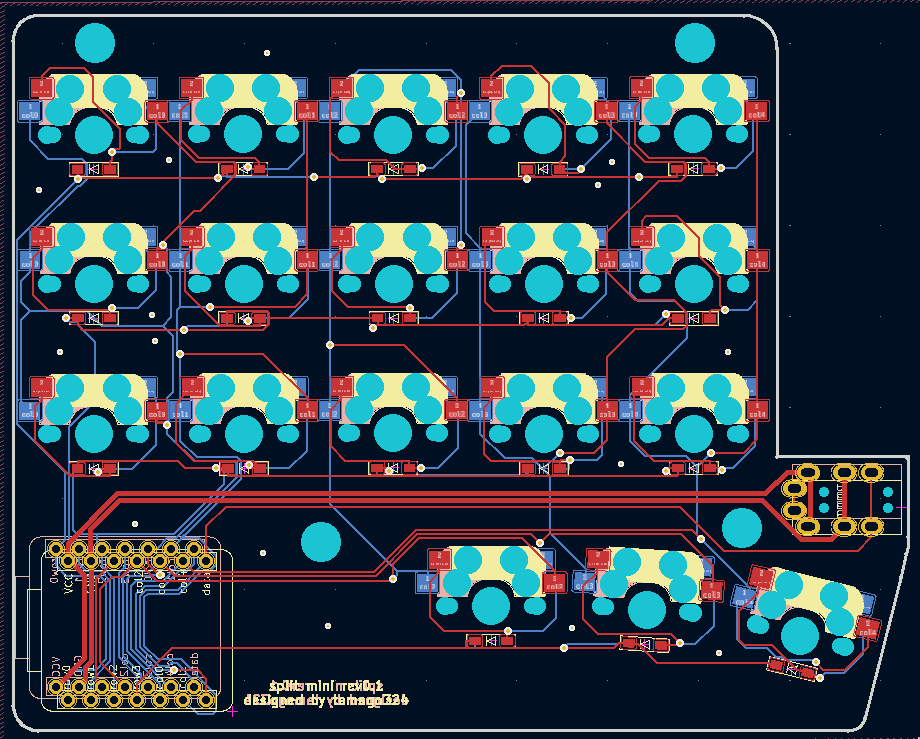This screenshot has width=920, height=739.
Task: Click the 'VCC' pin label at controller top
Action: [67, 585]
